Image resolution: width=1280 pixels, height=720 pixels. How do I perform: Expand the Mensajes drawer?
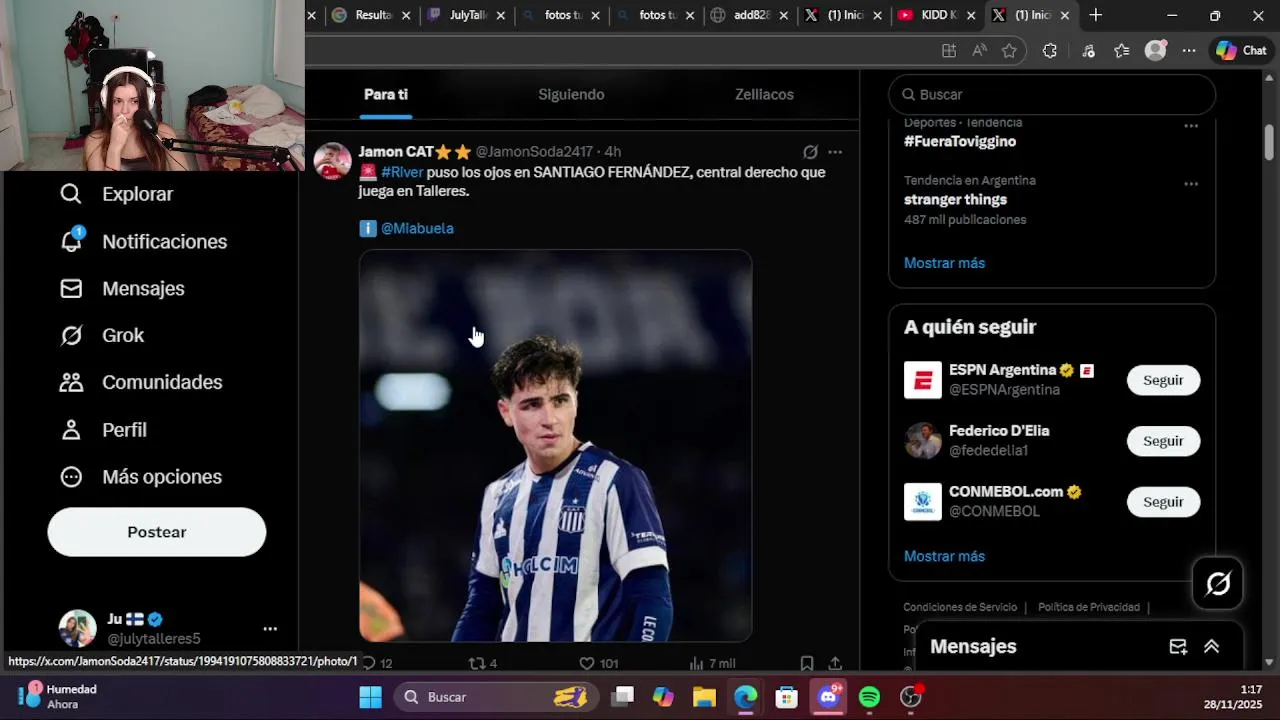(1212, 647)
